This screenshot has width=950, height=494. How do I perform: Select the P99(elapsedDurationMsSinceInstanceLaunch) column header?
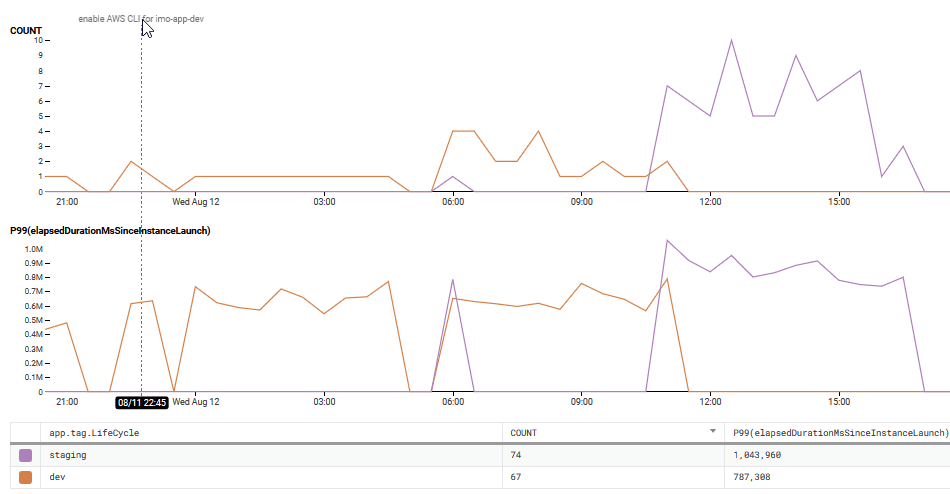click(x=840, y=433)
